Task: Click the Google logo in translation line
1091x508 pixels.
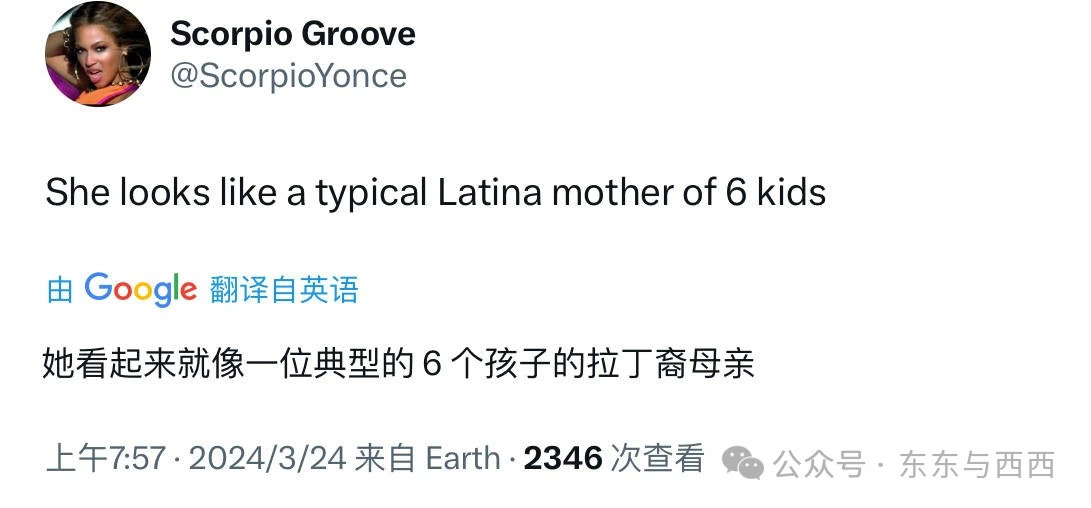Action: click(x=140, y=289)
